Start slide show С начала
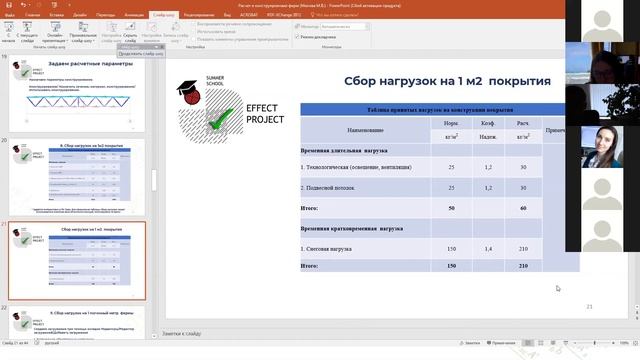This screenshot has width=640, height=360. (8, 32)
